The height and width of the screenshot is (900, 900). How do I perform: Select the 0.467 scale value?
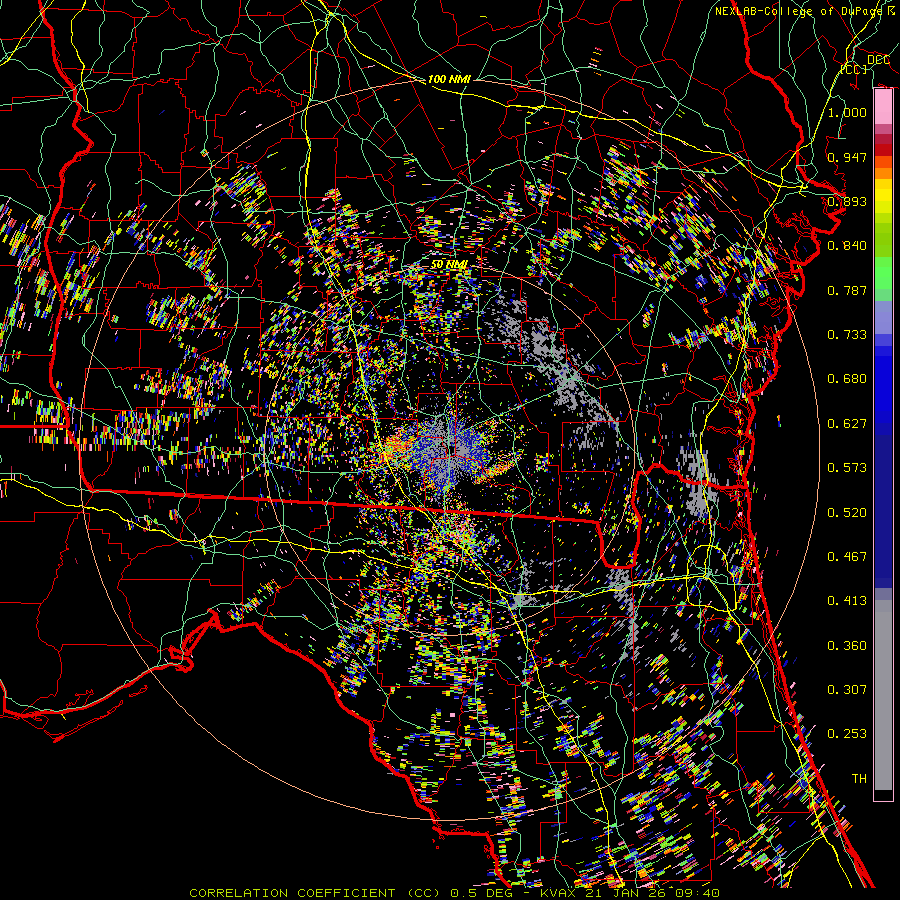point(847,556)
